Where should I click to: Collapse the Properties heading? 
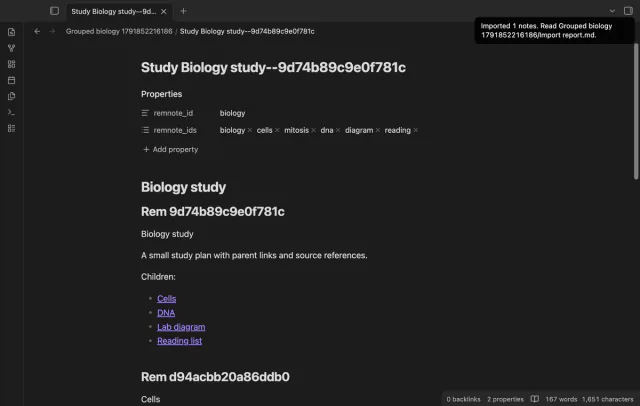[x=162, y=94]
